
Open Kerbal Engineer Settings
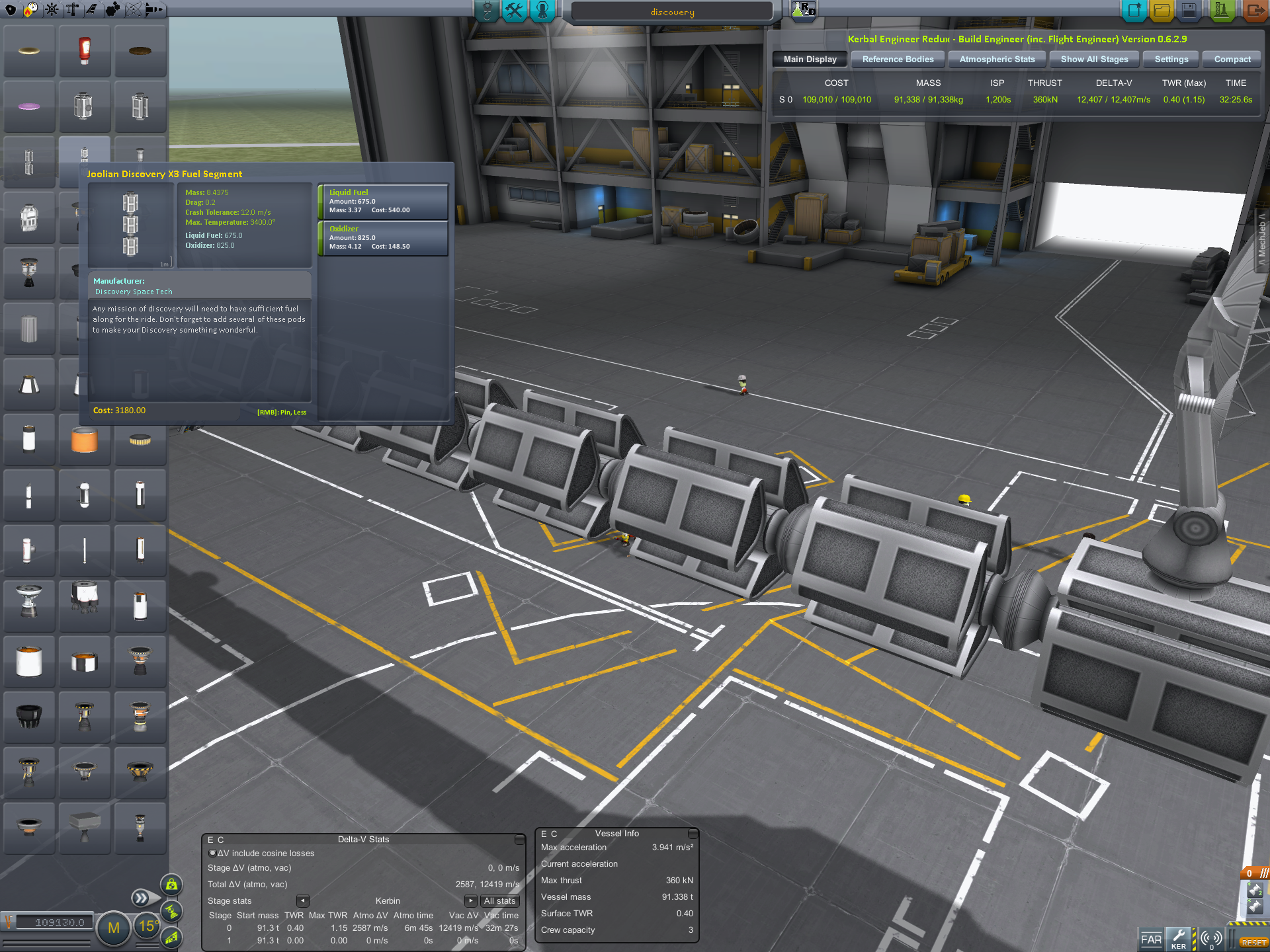pyautogui.click(x=1171, y=59)
